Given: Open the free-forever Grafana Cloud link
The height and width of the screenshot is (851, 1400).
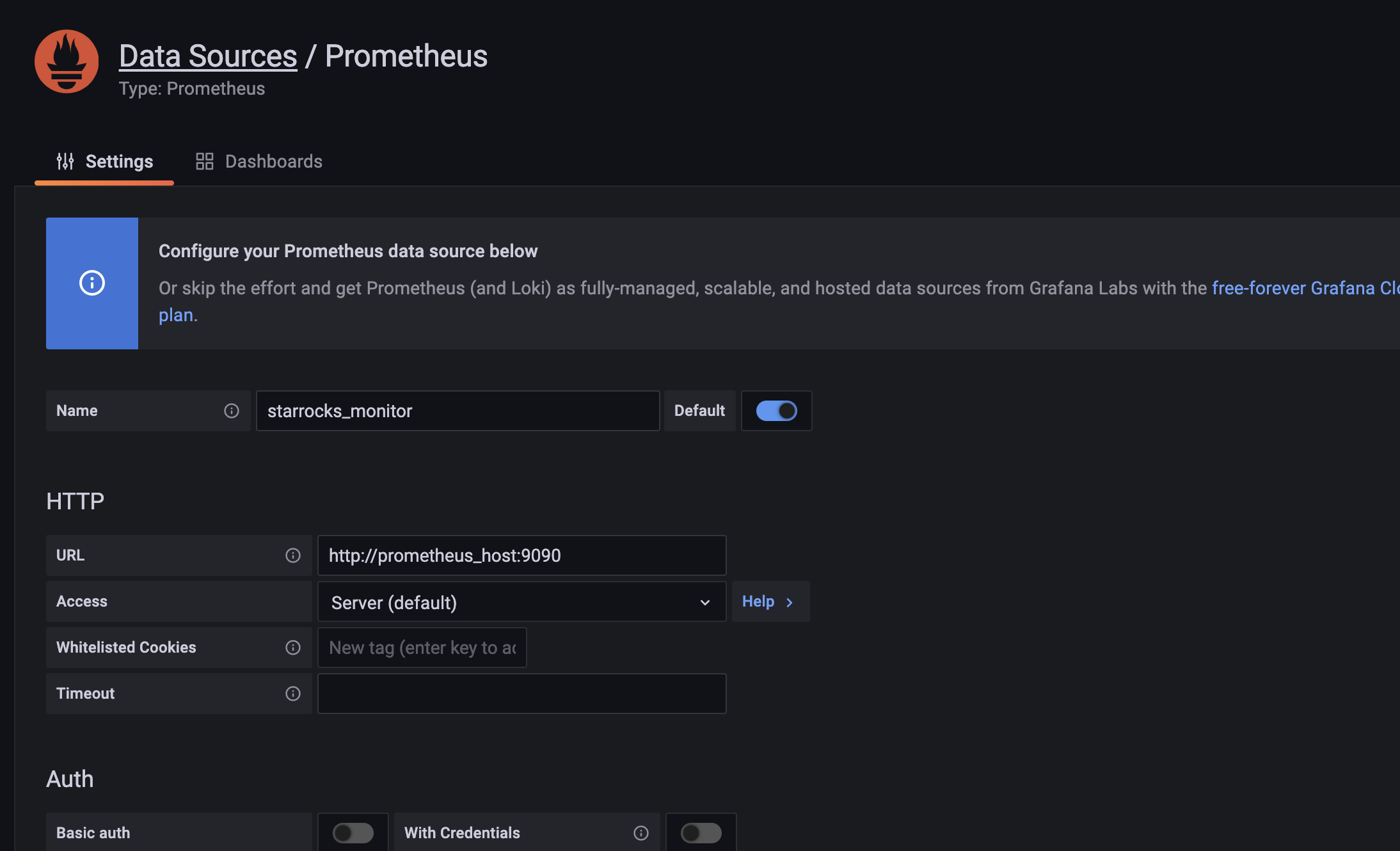Looking at the screenshot, I should [1305, 288].
